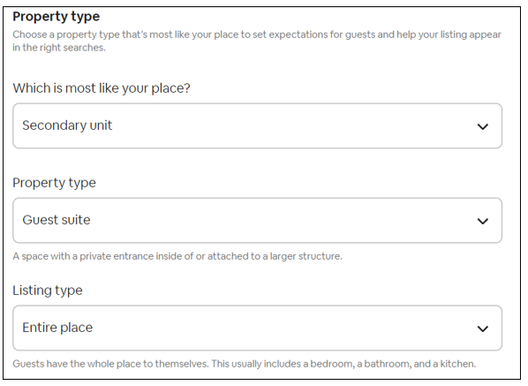Click the 'in the right searches.' text line
This screenshot has height=386, width=528.
tap(59, 47)
